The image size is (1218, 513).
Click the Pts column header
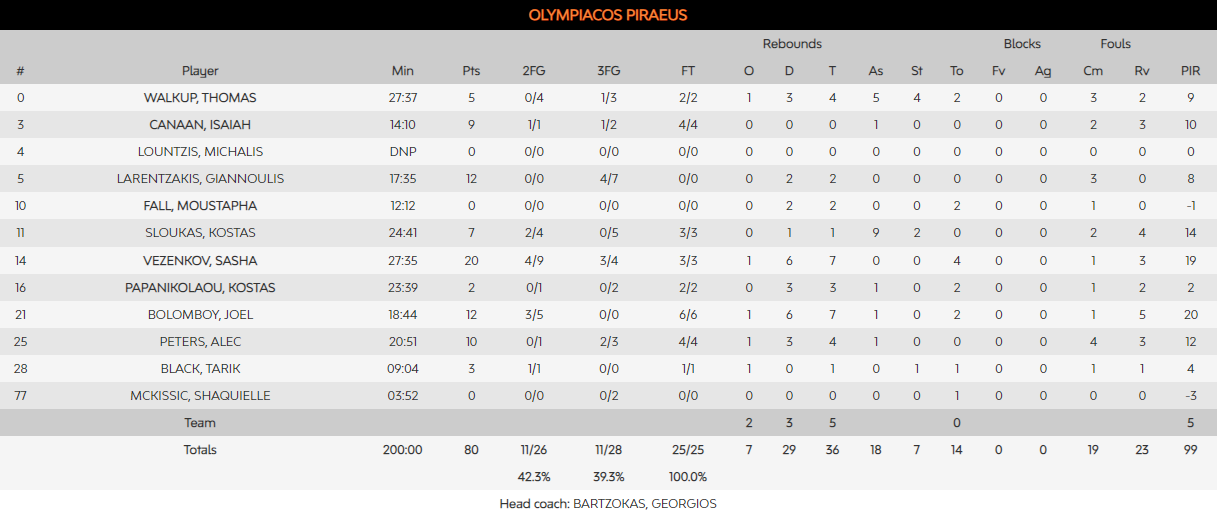coord(471,71)
